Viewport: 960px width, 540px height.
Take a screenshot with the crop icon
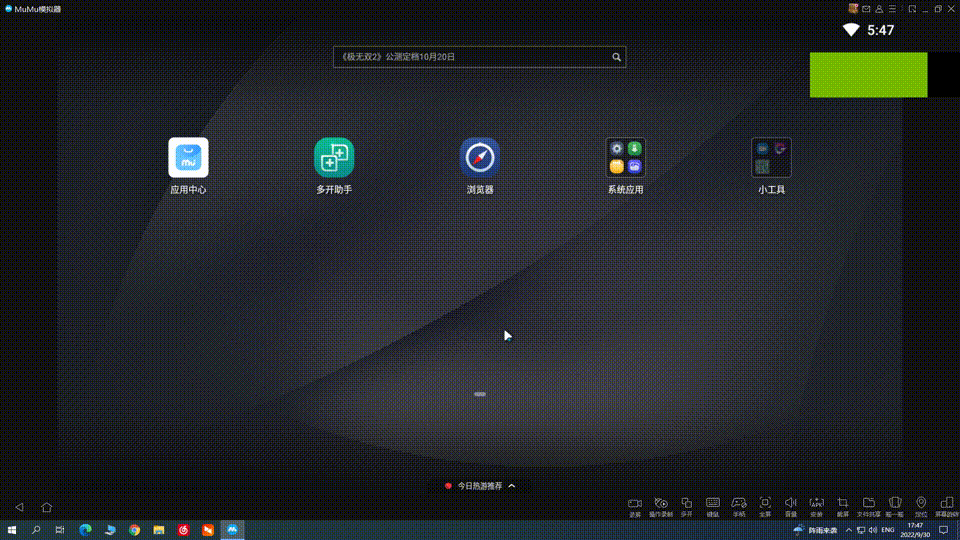[x=843, y=506]
